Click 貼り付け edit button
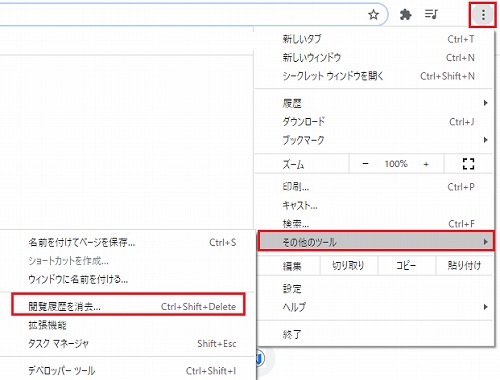The height and width of the screenshot is (380, 500). click(464, 266)
